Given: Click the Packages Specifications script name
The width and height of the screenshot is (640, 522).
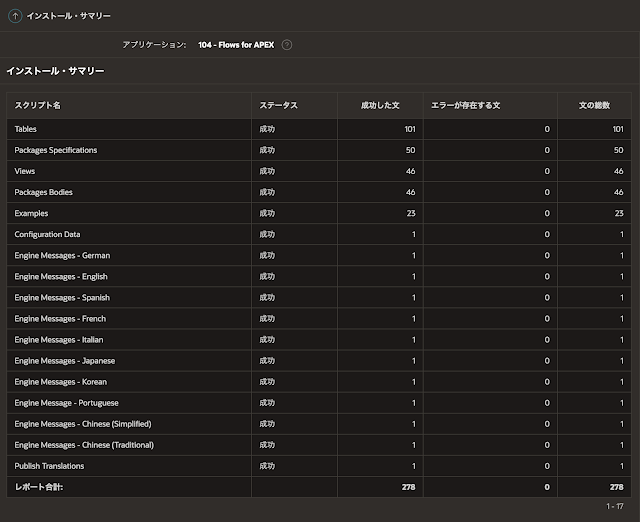Looking at the screenshot, I should [x=56, y=150].
